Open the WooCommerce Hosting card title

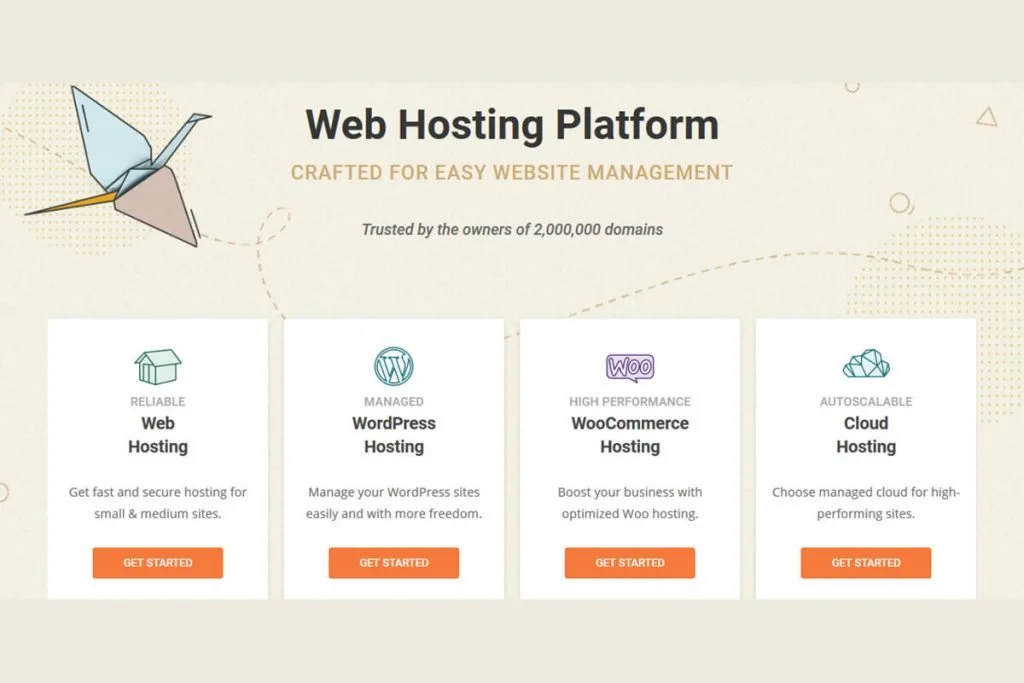tap(630, 435)
